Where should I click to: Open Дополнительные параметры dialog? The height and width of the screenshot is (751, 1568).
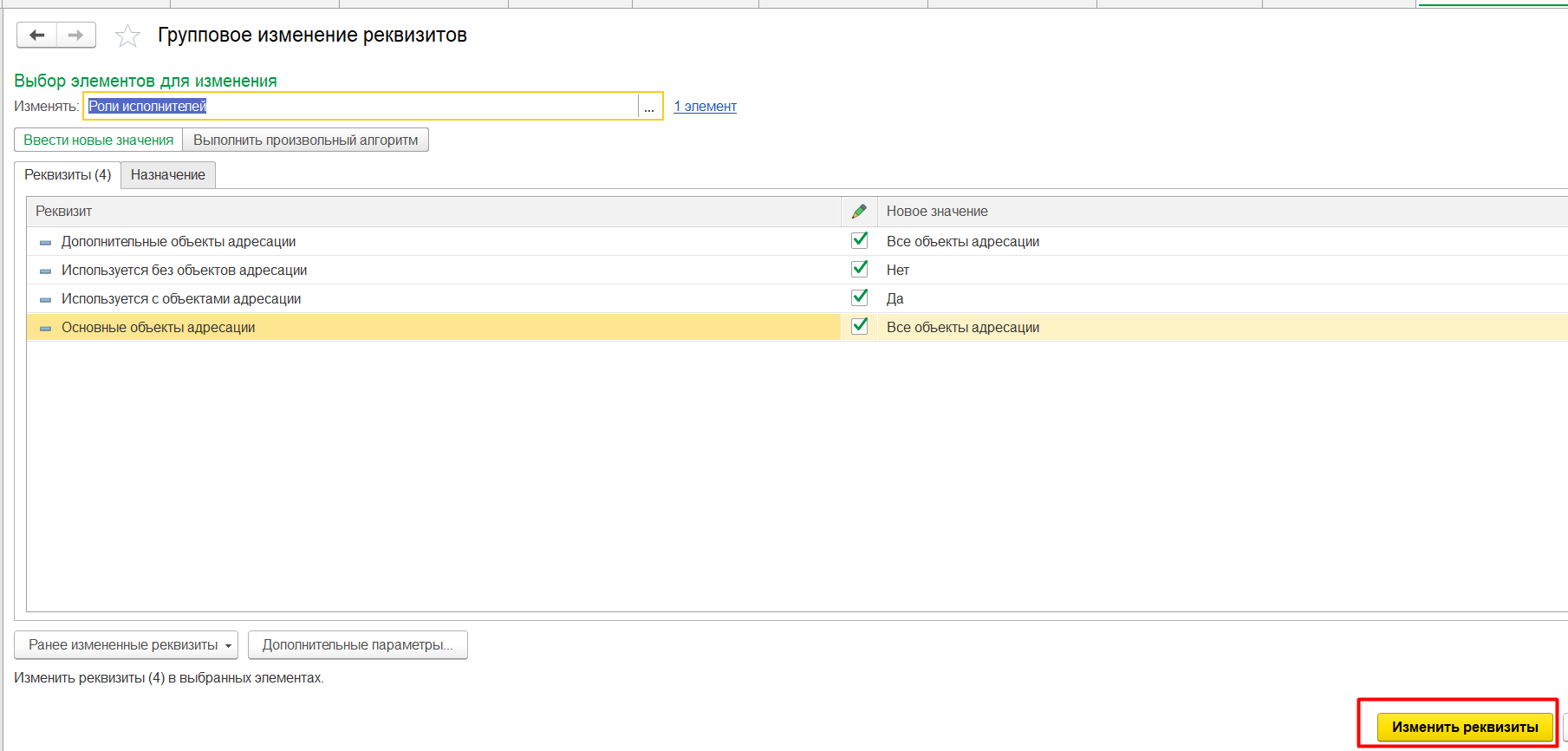tap(357, 645)
